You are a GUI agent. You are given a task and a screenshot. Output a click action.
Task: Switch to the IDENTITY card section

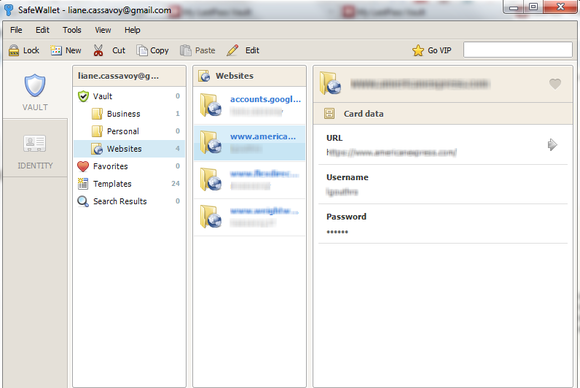pyautogui.click(x=35, y=149)
